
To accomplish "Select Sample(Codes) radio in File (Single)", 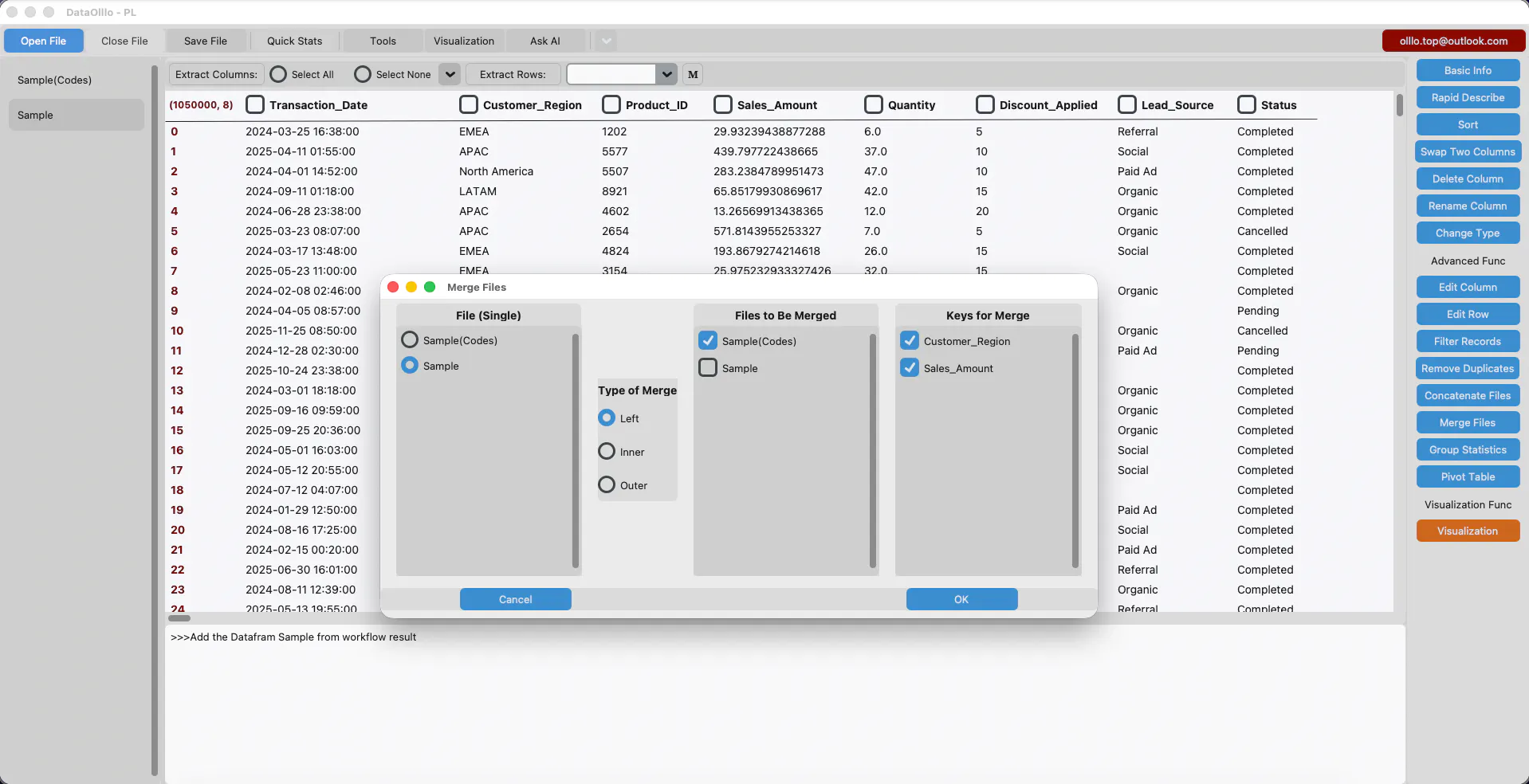I will click(x=410, y=339).
